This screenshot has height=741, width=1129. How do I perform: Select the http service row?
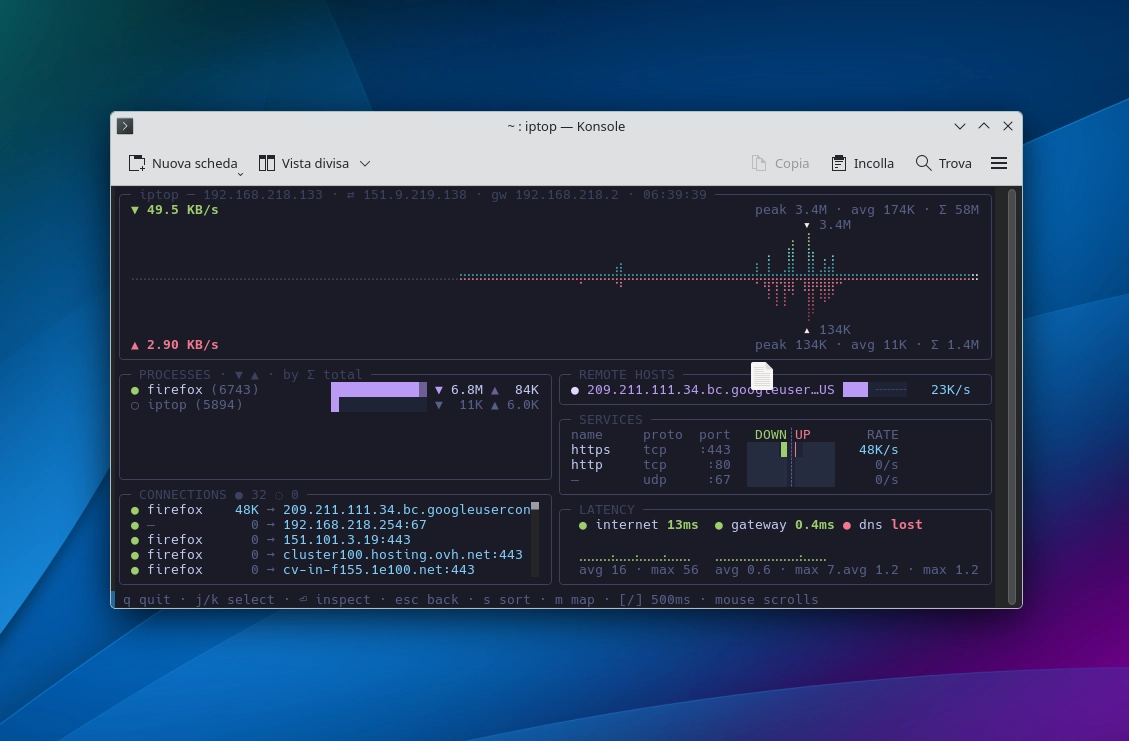tap(734, 464)
